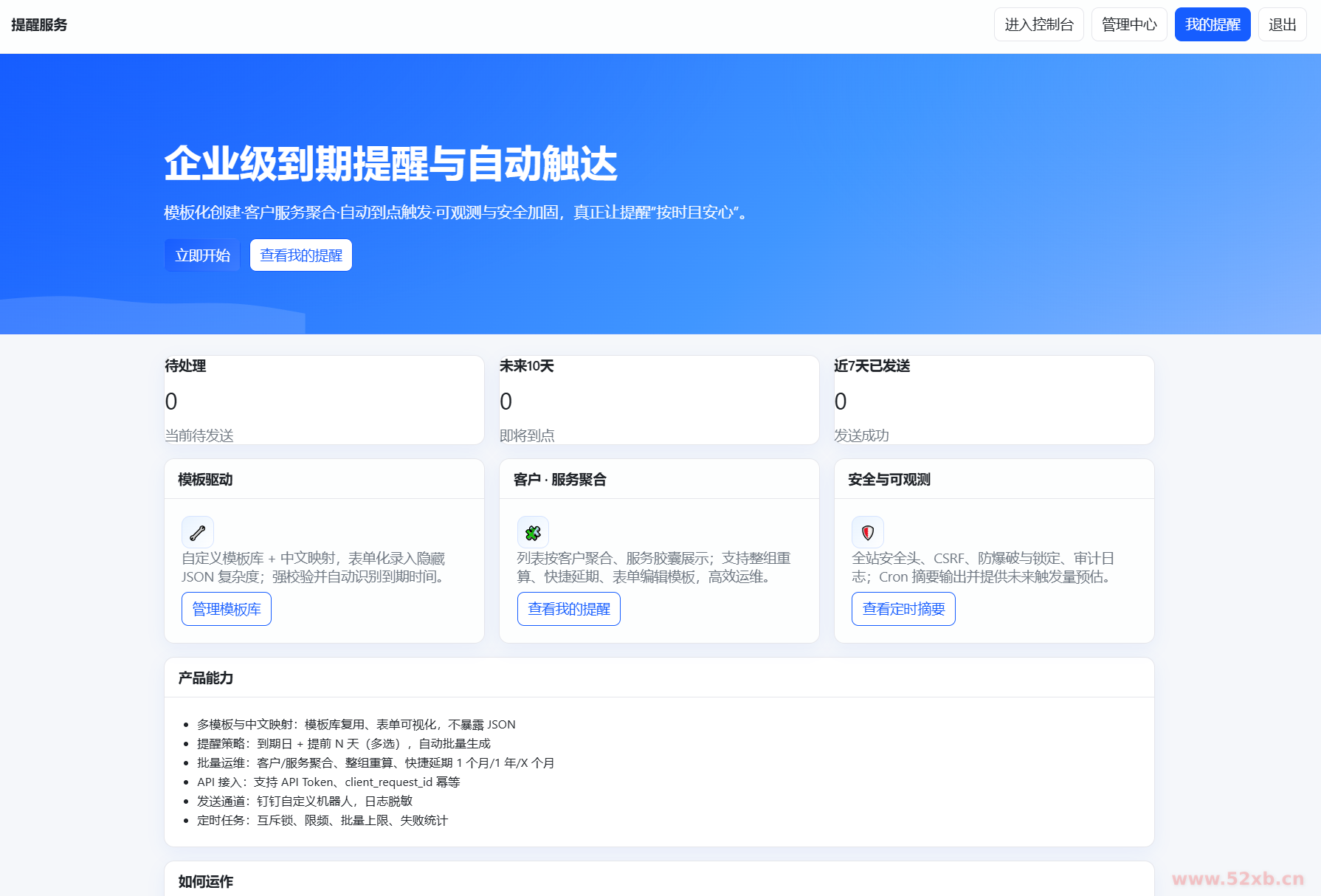
Task: Click the 近7天已发送 card
Action: (x=993, y=399)
